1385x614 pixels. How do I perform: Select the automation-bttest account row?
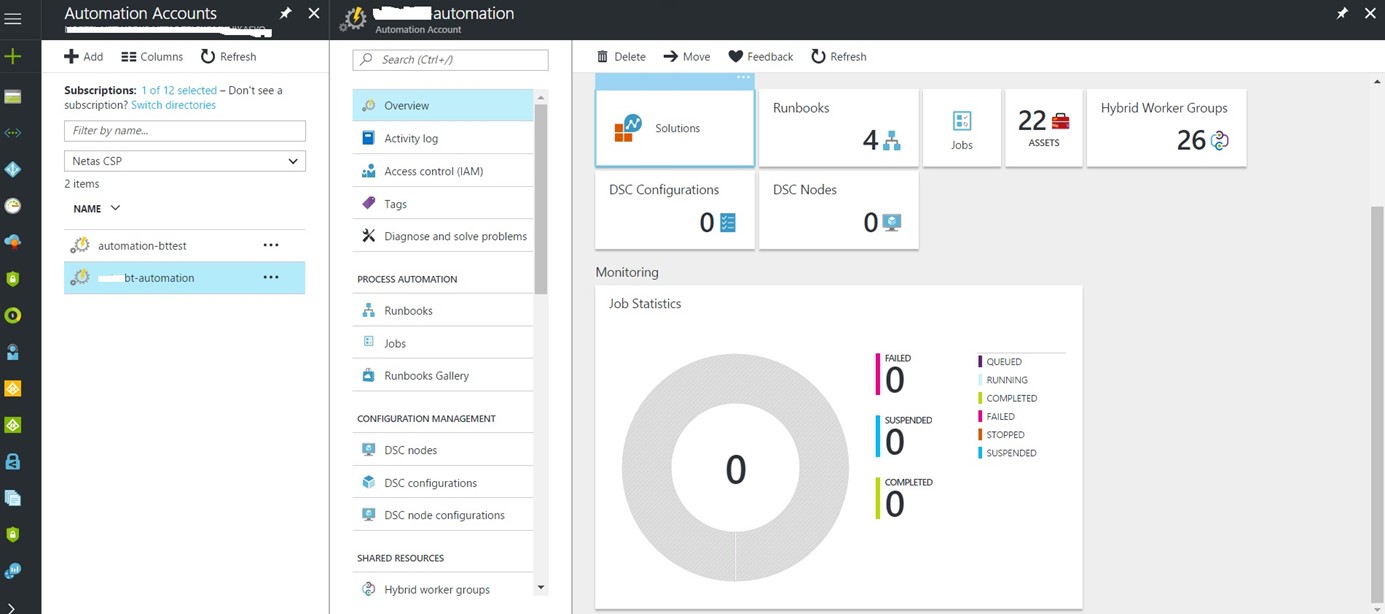point(184,245)
